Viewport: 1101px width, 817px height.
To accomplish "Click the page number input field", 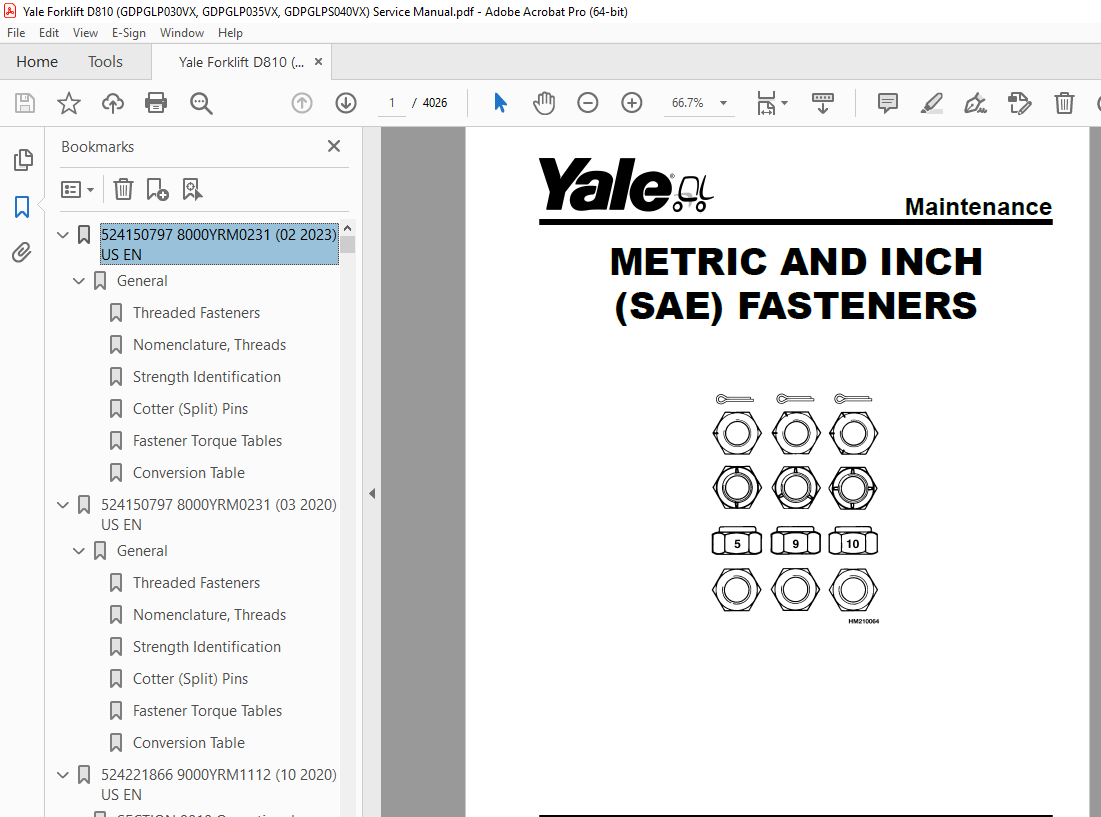I will click(x=392, y=103).
